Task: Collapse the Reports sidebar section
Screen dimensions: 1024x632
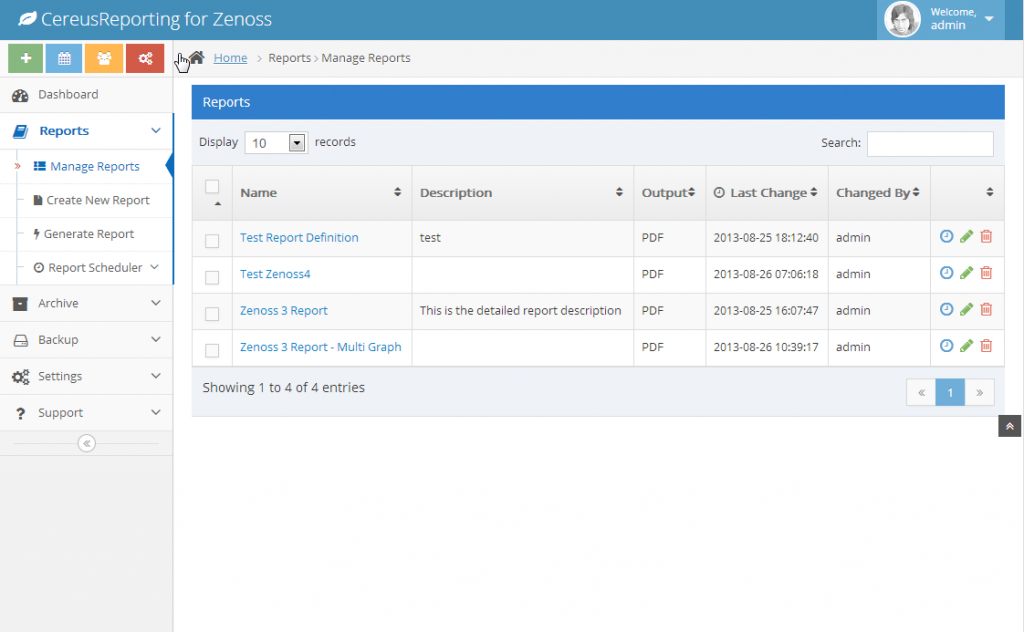Action: pyautogui.click(x=86, y=131)
